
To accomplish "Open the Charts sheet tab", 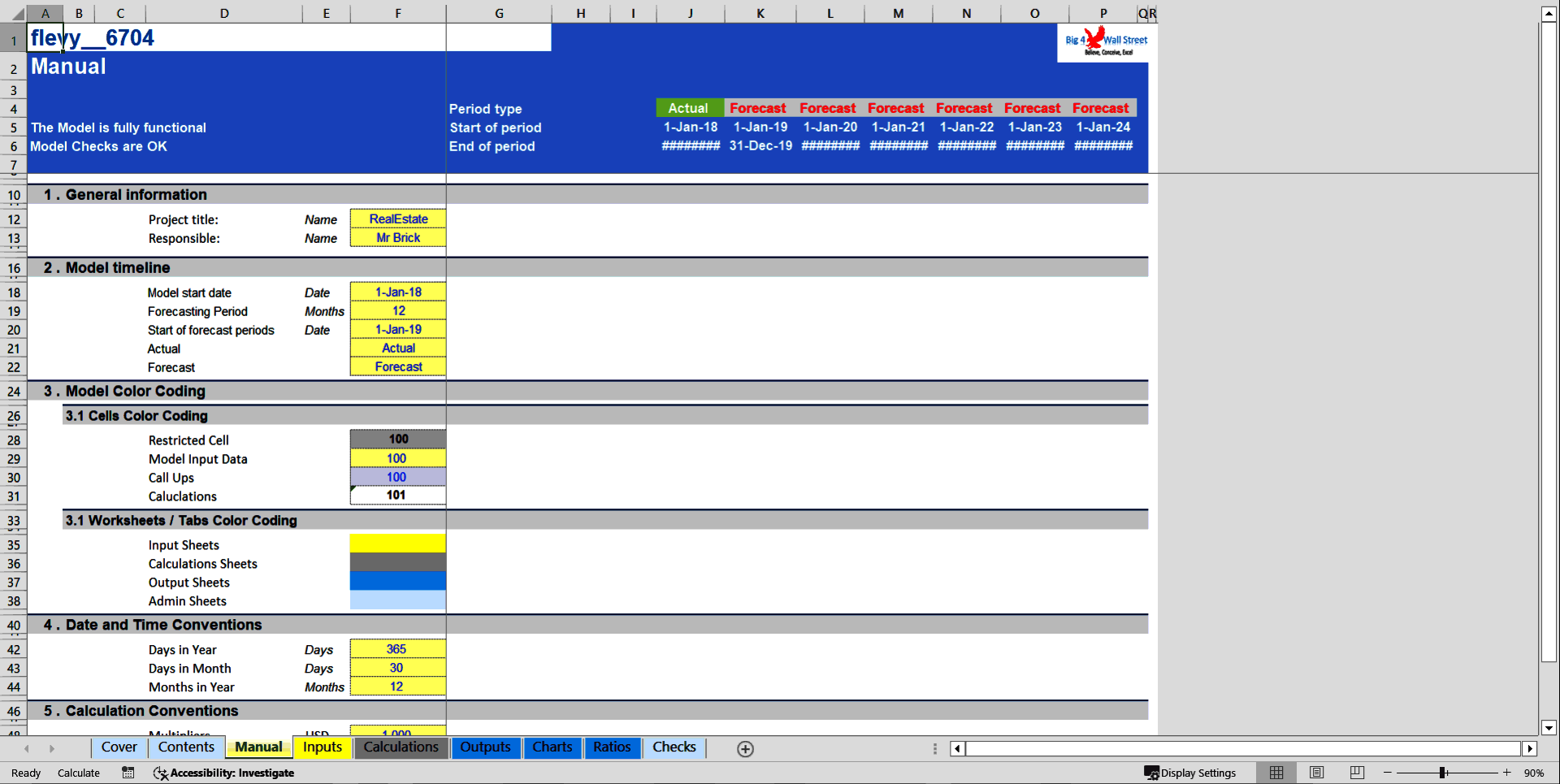I will (552, 747).
